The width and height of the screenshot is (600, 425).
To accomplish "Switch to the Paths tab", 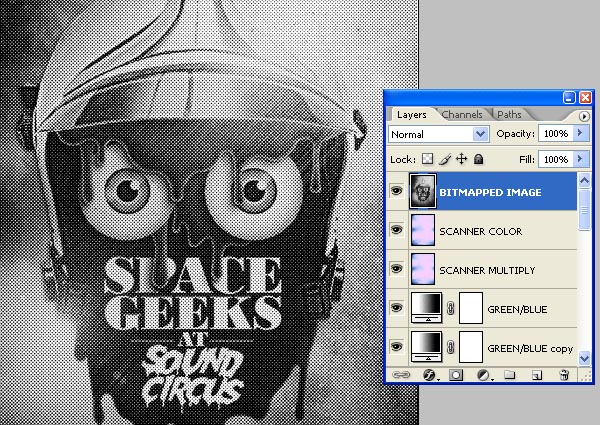I will point(509,114).
